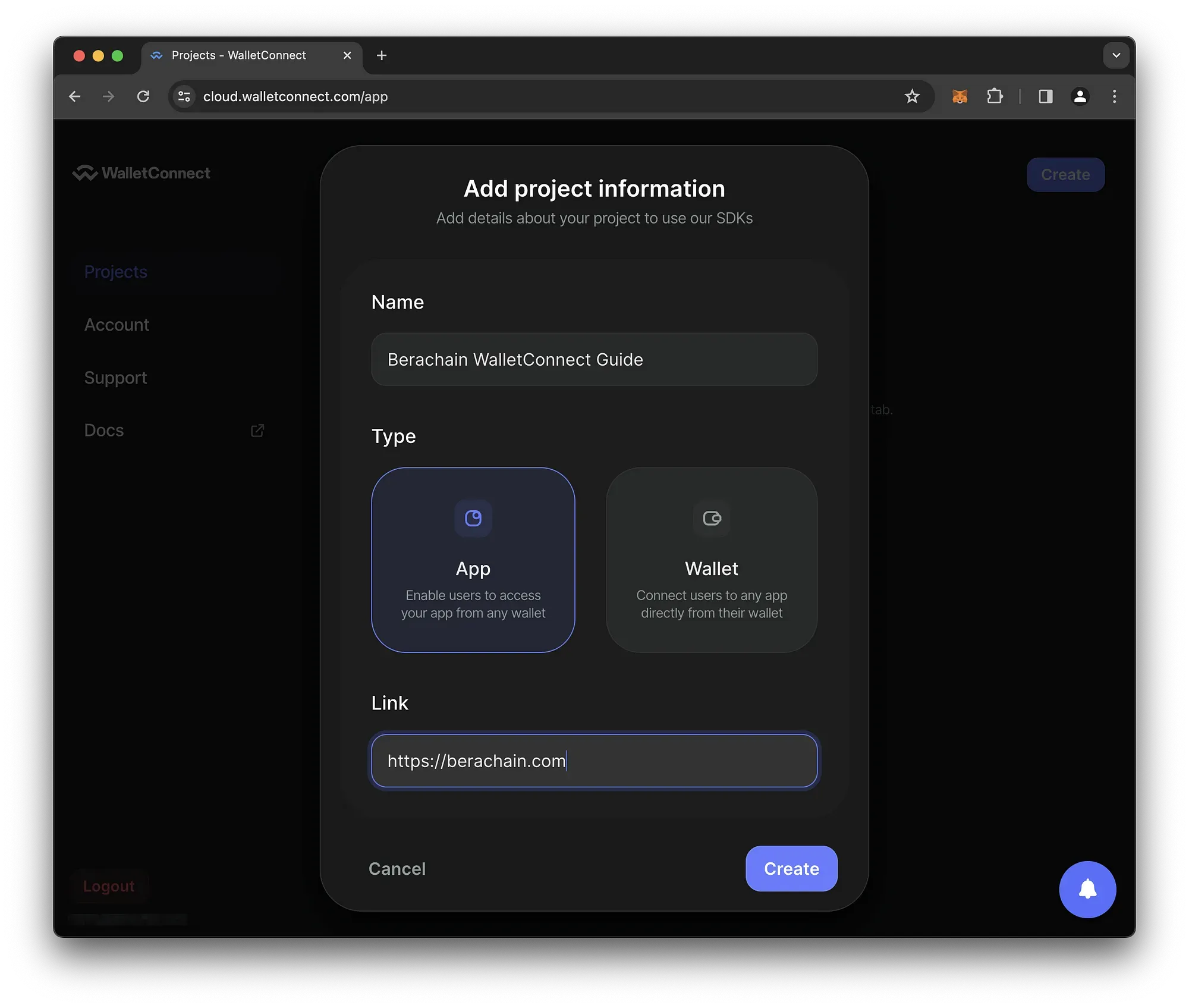Open the browser extensions puzzle icon
1189x1008 pixels.
(995, 96)
